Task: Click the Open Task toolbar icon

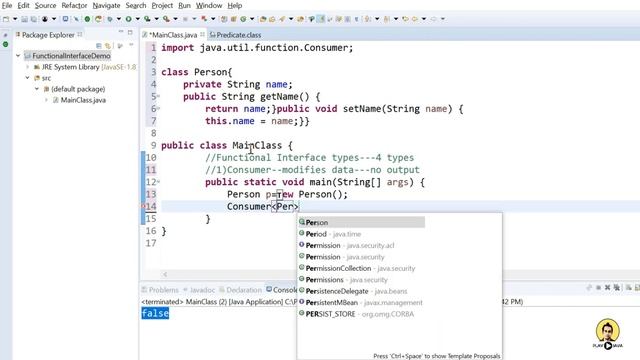Action: point(272,19)
